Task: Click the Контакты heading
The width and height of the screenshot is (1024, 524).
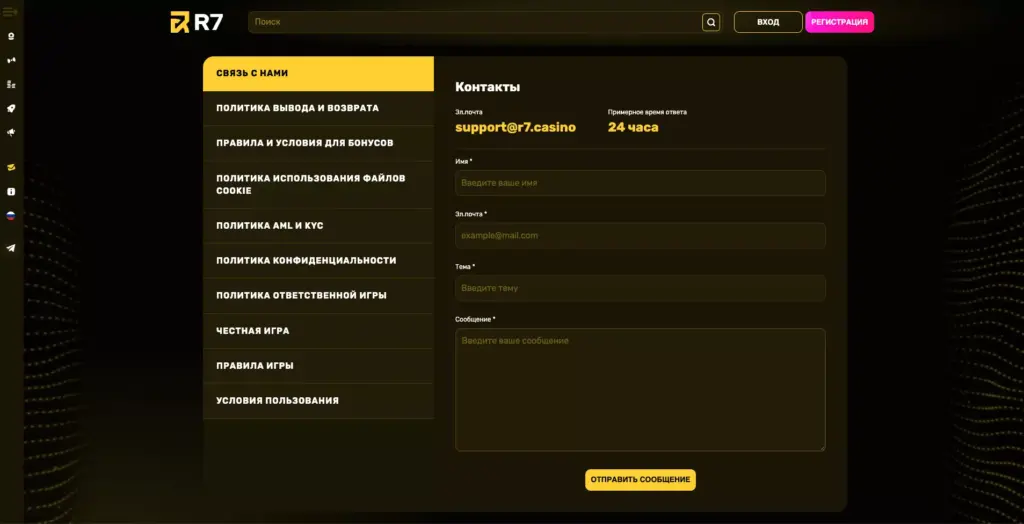Action: [487, 87]
